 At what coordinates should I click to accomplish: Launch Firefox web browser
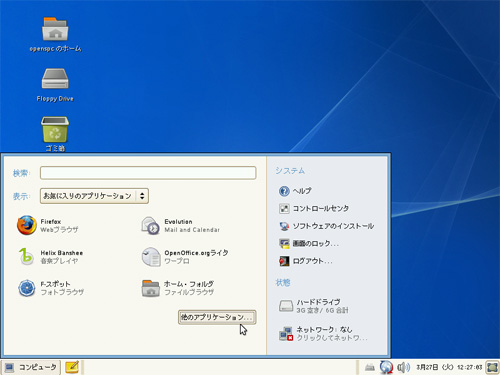(48, 225)
